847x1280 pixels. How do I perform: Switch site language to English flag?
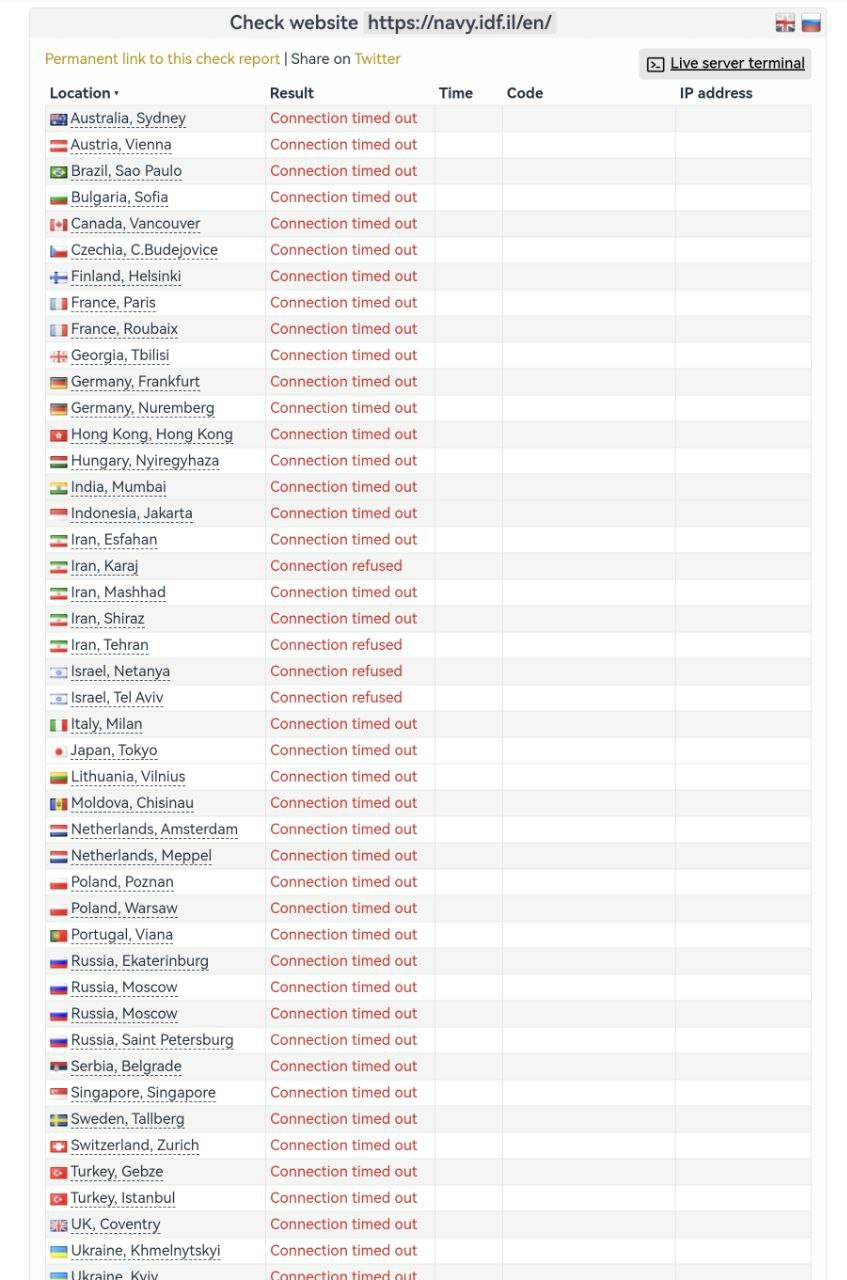[x=785, y=24]
